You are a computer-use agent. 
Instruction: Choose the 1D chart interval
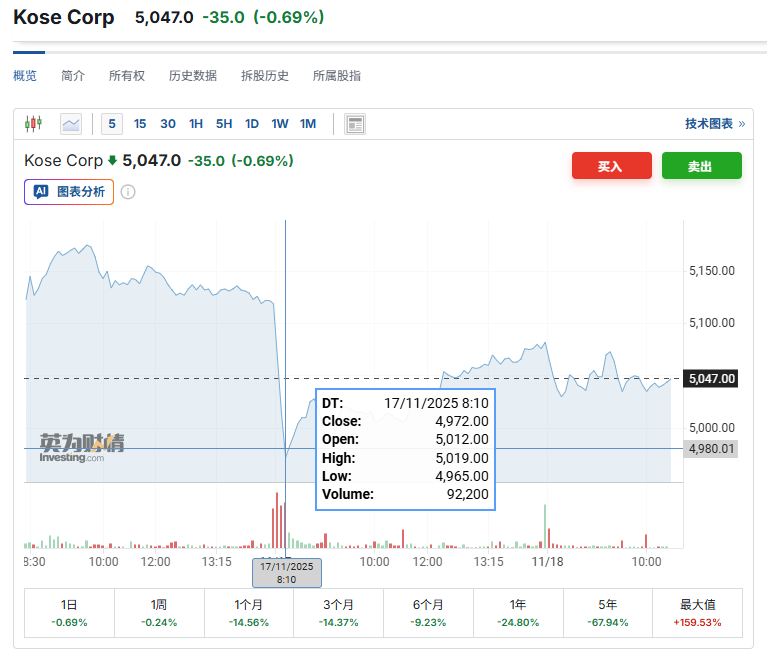tap(252, 124)
